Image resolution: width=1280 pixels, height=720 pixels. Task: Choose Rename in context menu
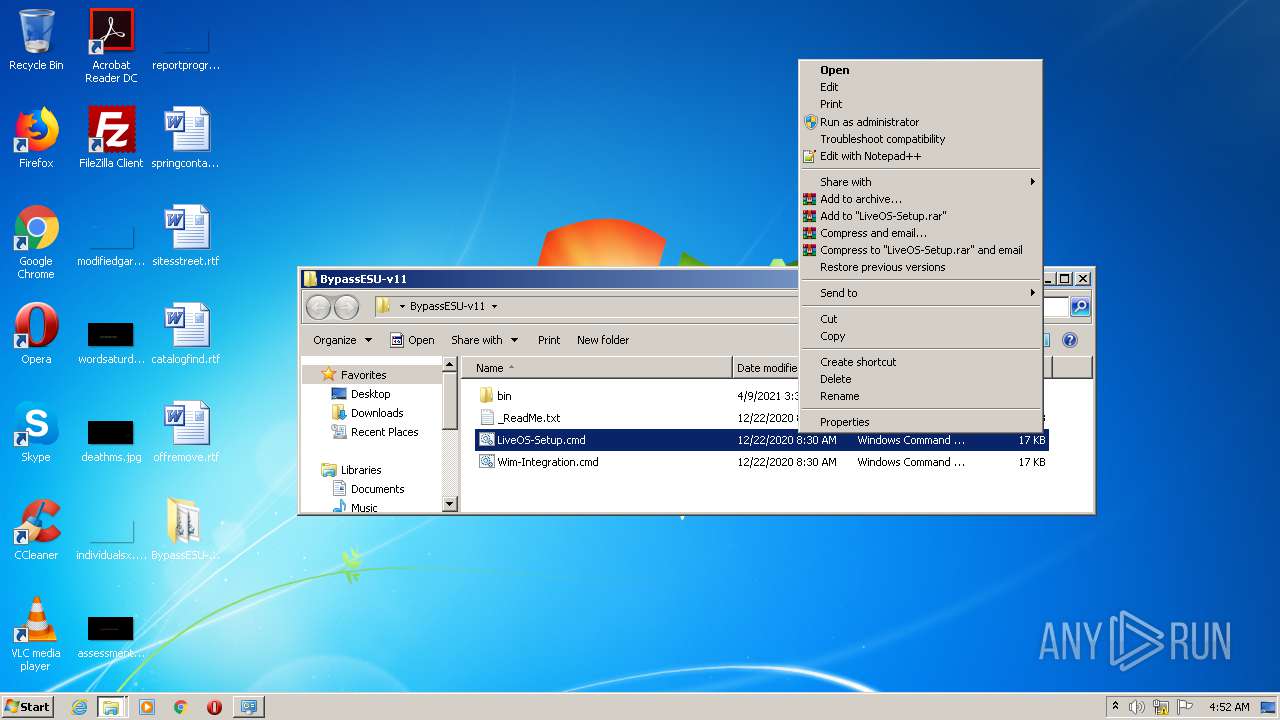920,396
